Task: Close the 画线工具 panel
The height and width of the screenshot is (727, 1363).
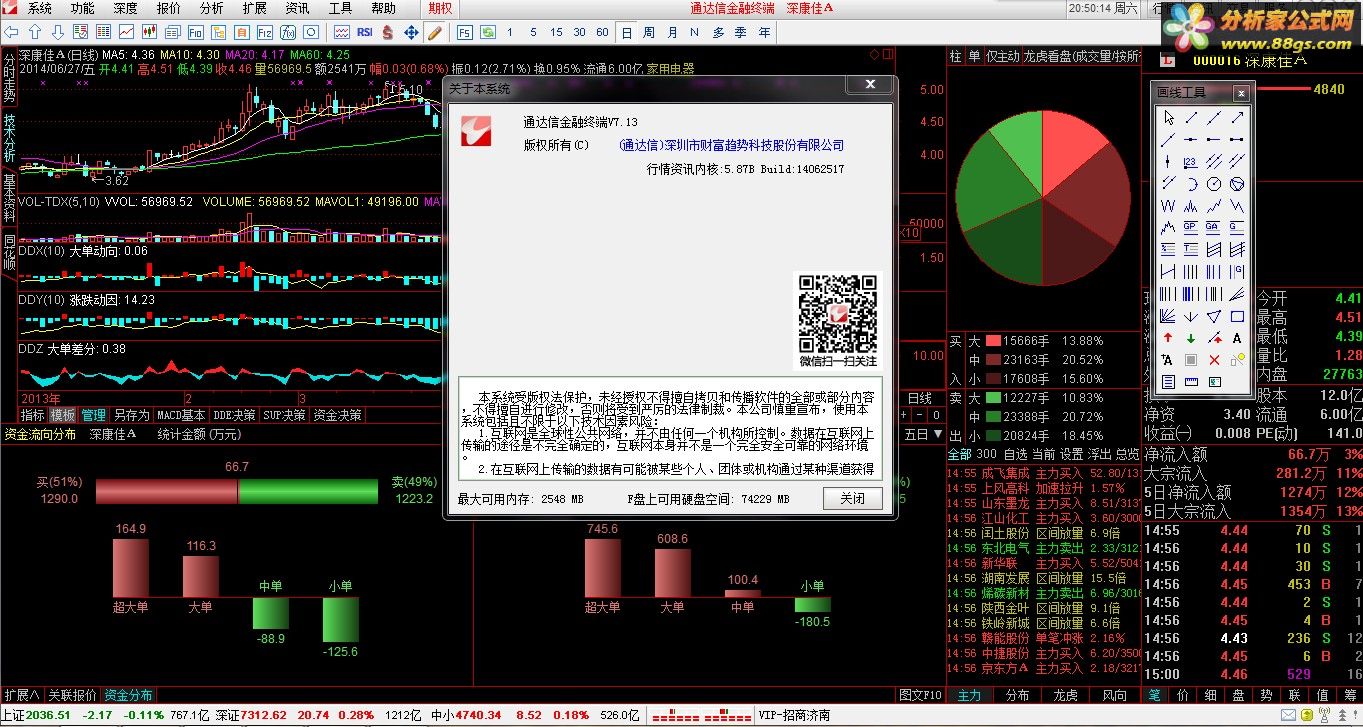Action: (1240, 93)
